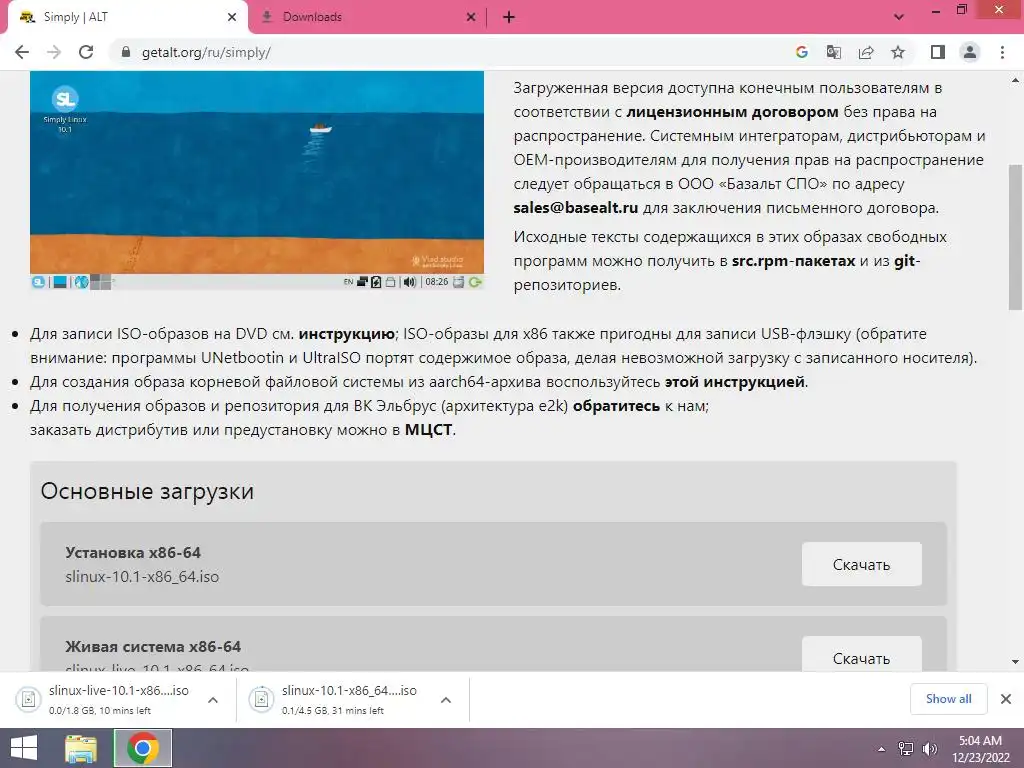Image resolution: width=1024 pixels, height=768 pixels.
Task: Download Установка x86-64 with Скачать button
Action: point(861,564)
